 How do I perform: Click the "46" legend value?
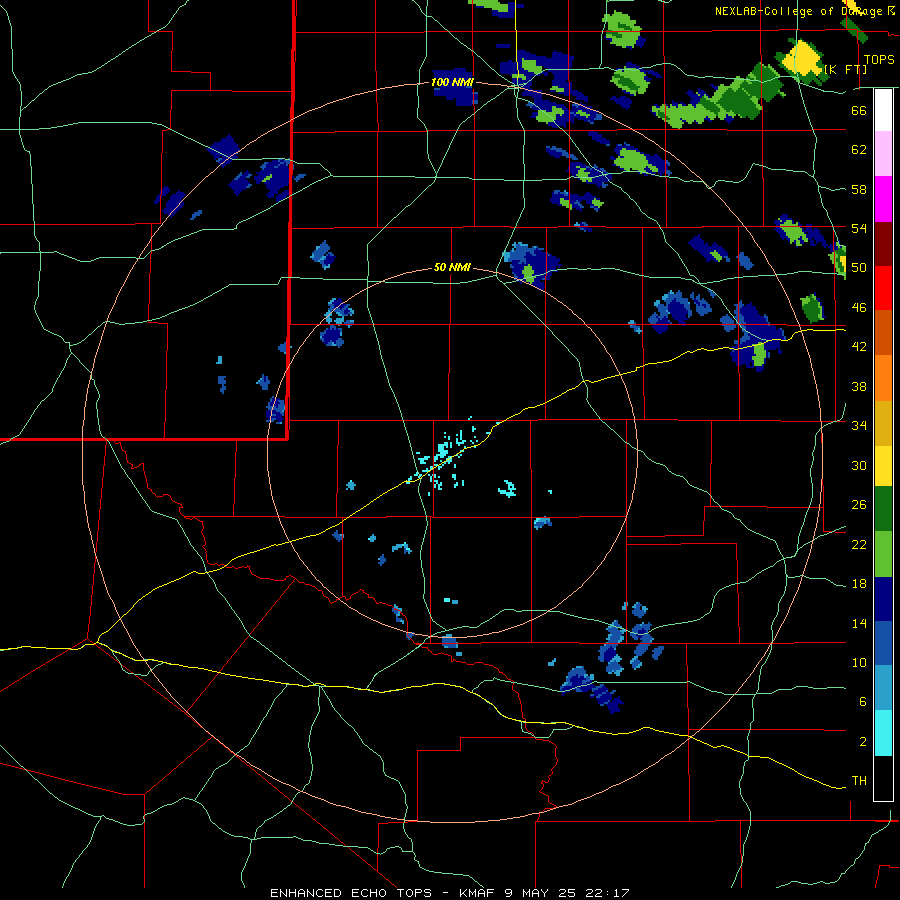point(859,308)
